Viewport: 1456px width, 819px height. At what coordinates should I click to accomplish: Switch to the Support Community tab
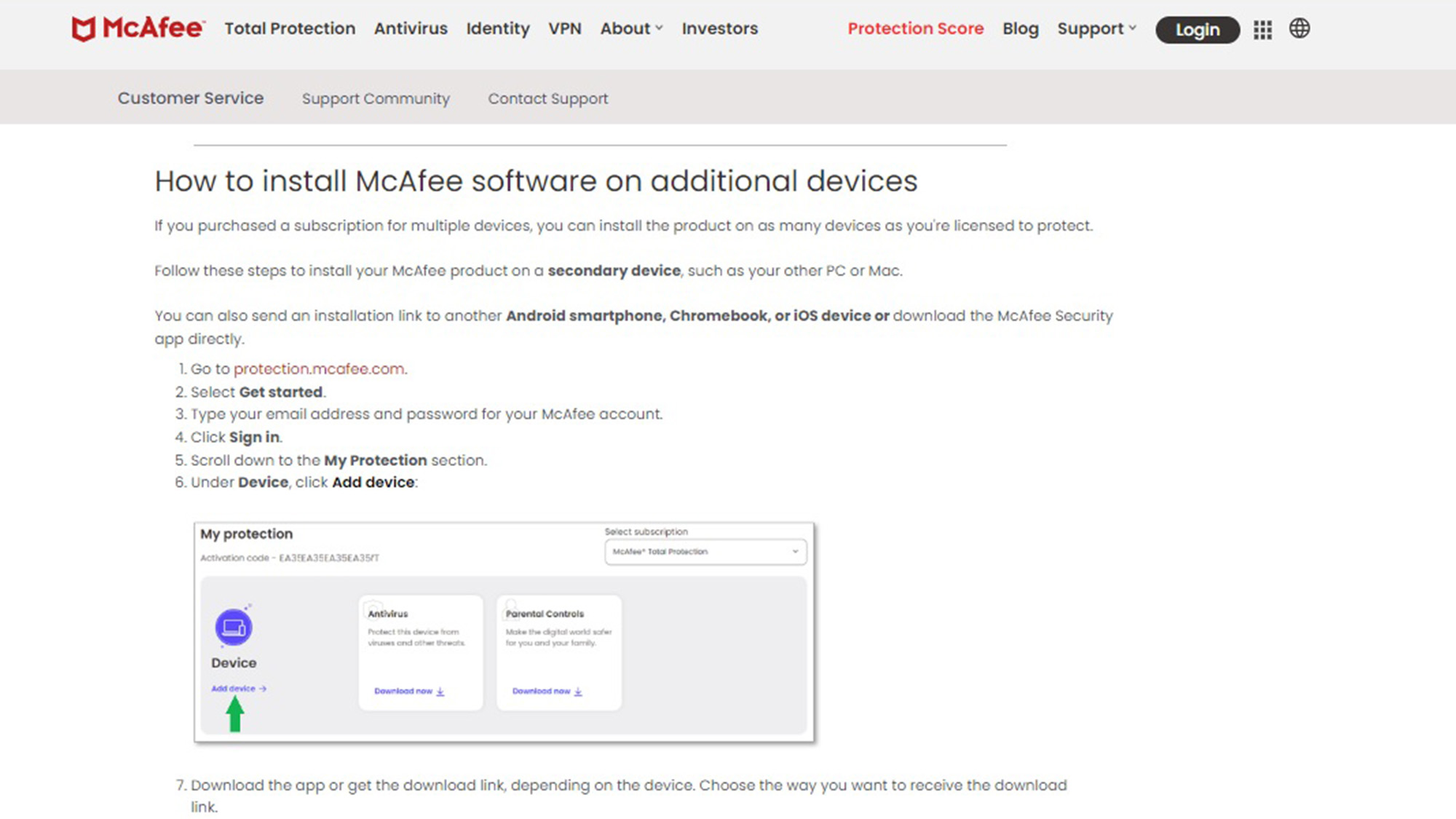[376, 98]
